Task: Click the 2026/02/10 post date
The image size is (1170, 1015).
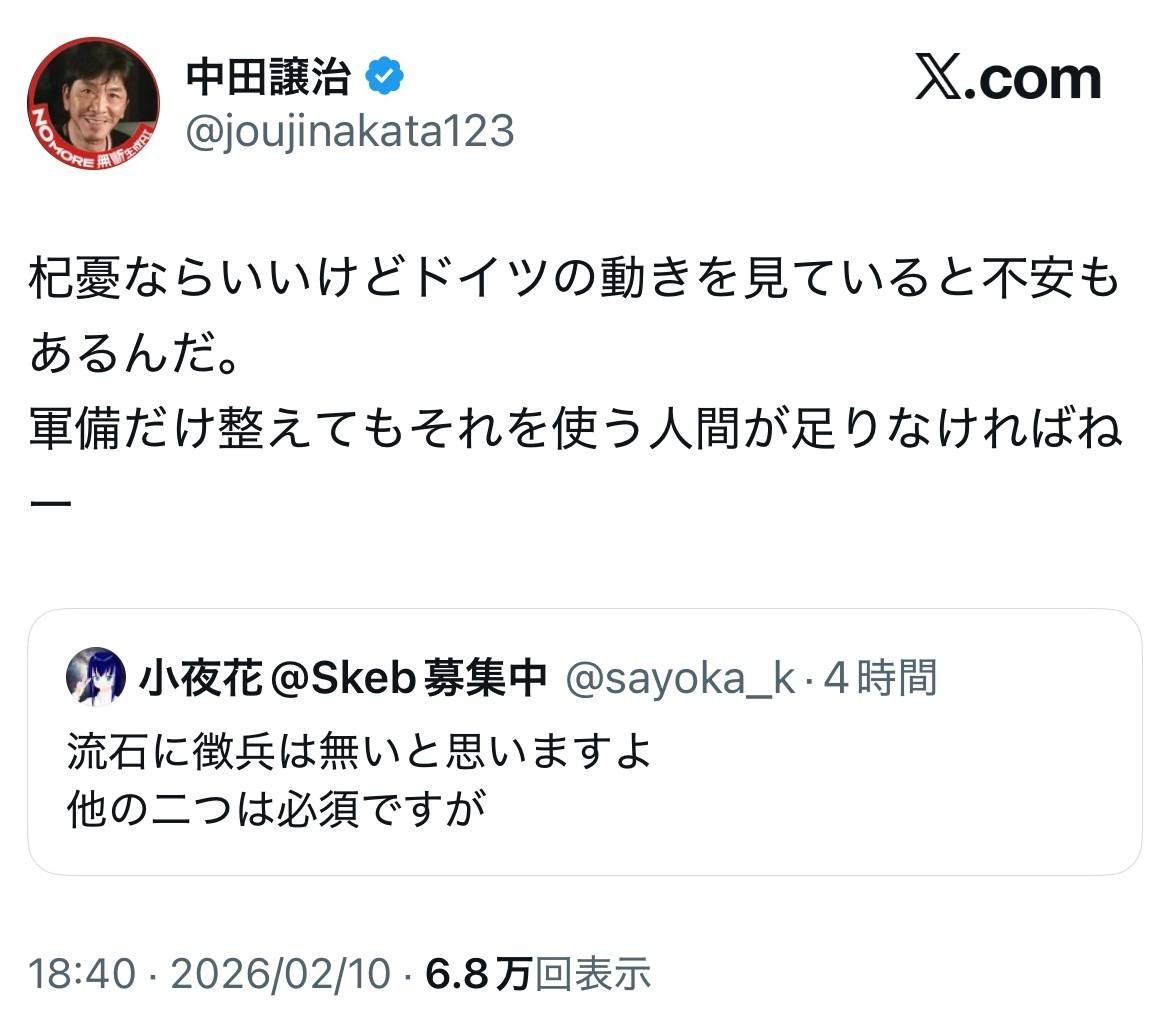Action: click(281, 973)
